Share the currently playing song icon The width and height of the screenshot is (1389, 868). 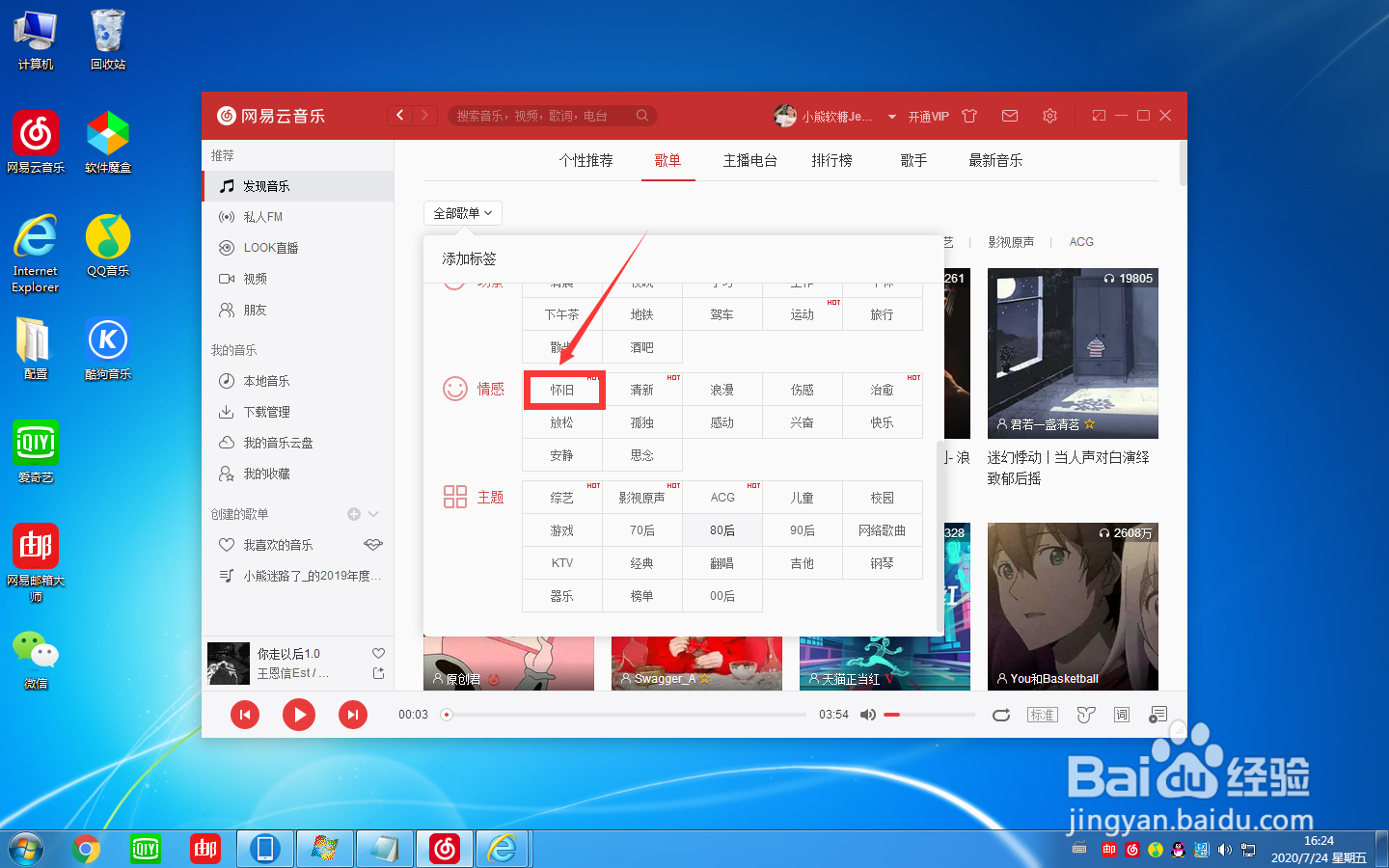click(378, 673)
